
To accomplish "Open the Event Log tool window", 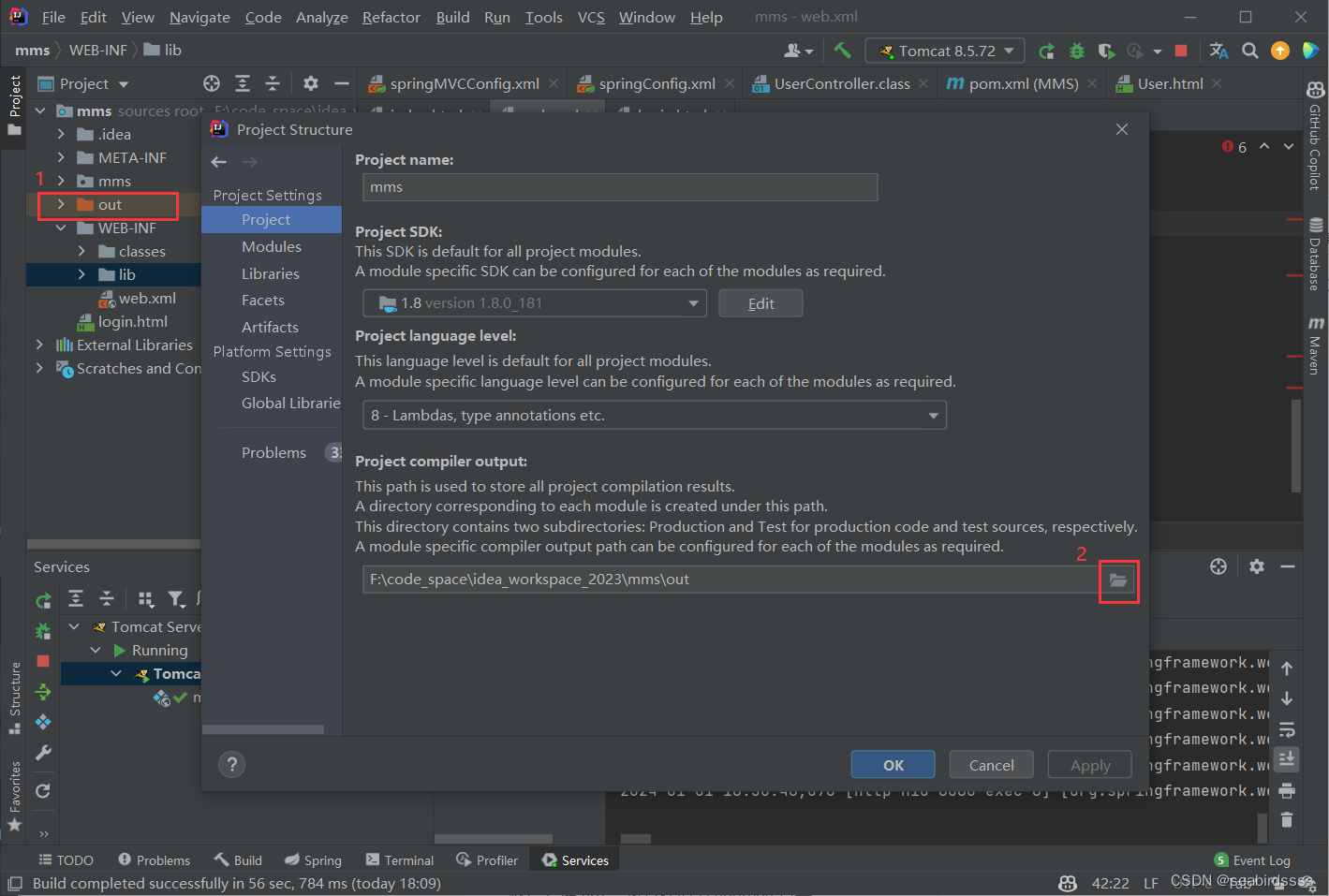I will 1252,860.
